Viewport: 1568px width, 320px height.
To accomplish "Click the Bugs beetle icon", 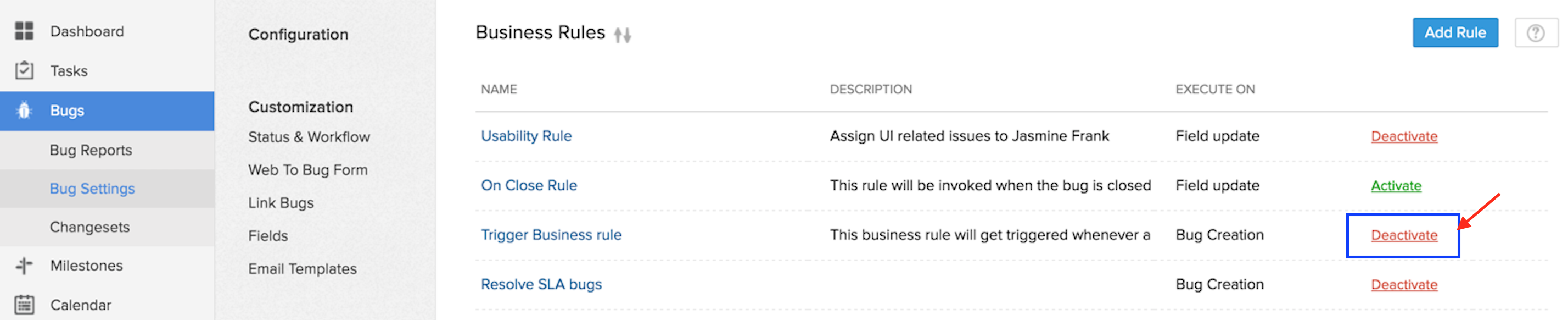I will (x=24, y=111).
